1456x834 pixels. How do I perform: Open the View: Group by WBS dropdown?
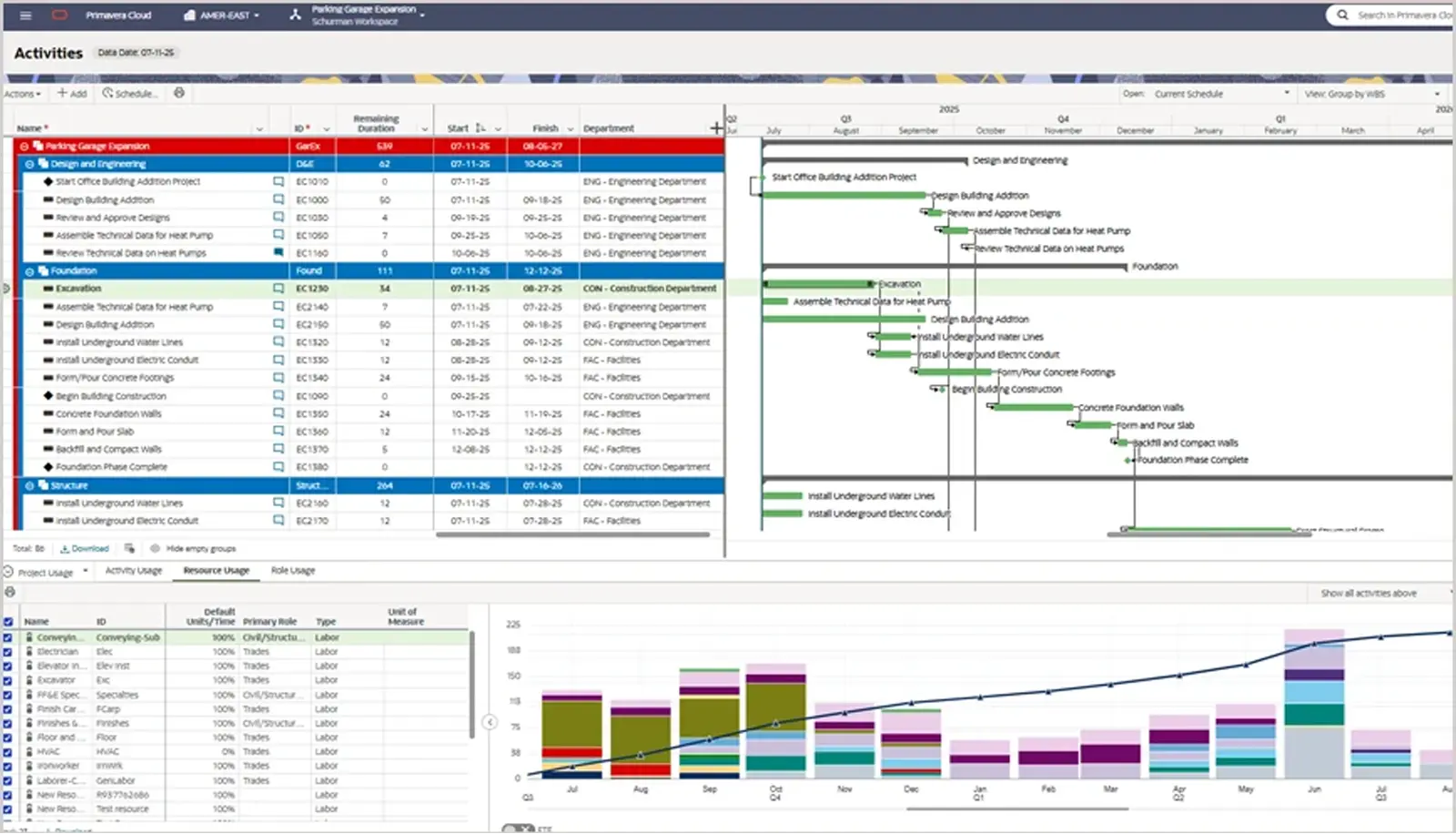click(x=1370, y=94)
